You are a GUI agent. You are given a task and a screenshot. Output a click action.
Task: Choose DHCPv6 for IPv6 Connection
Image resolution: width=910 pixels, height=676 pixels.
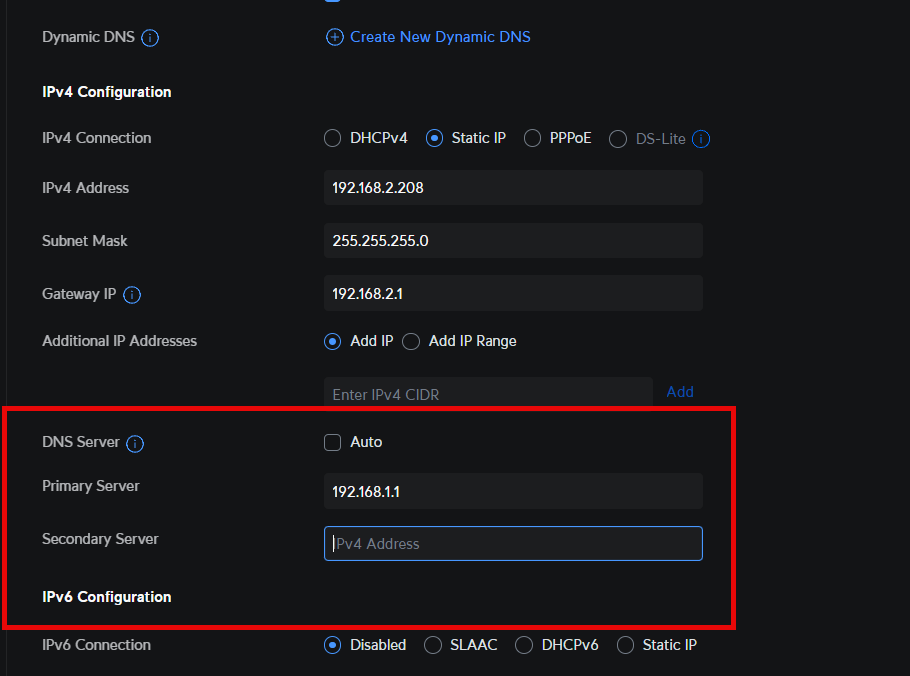pos(524,645)
